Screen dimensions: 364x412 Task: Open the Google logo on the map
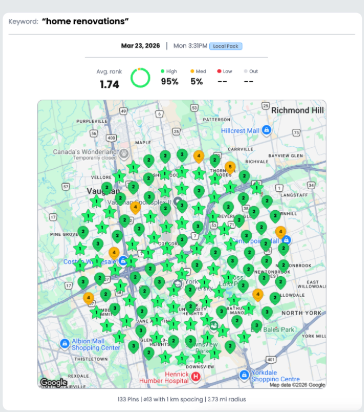pyautogui.click(x=53, y=383)
